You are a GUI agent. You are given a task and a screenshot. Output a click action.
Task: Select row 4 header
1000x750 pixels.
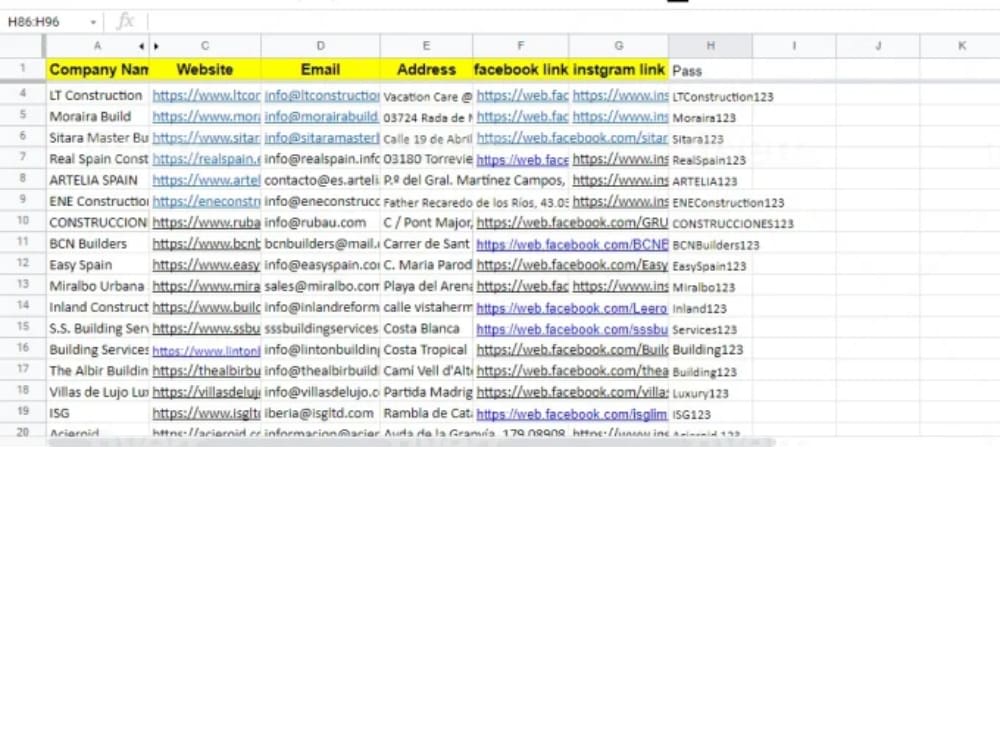[x=23, y=94]
